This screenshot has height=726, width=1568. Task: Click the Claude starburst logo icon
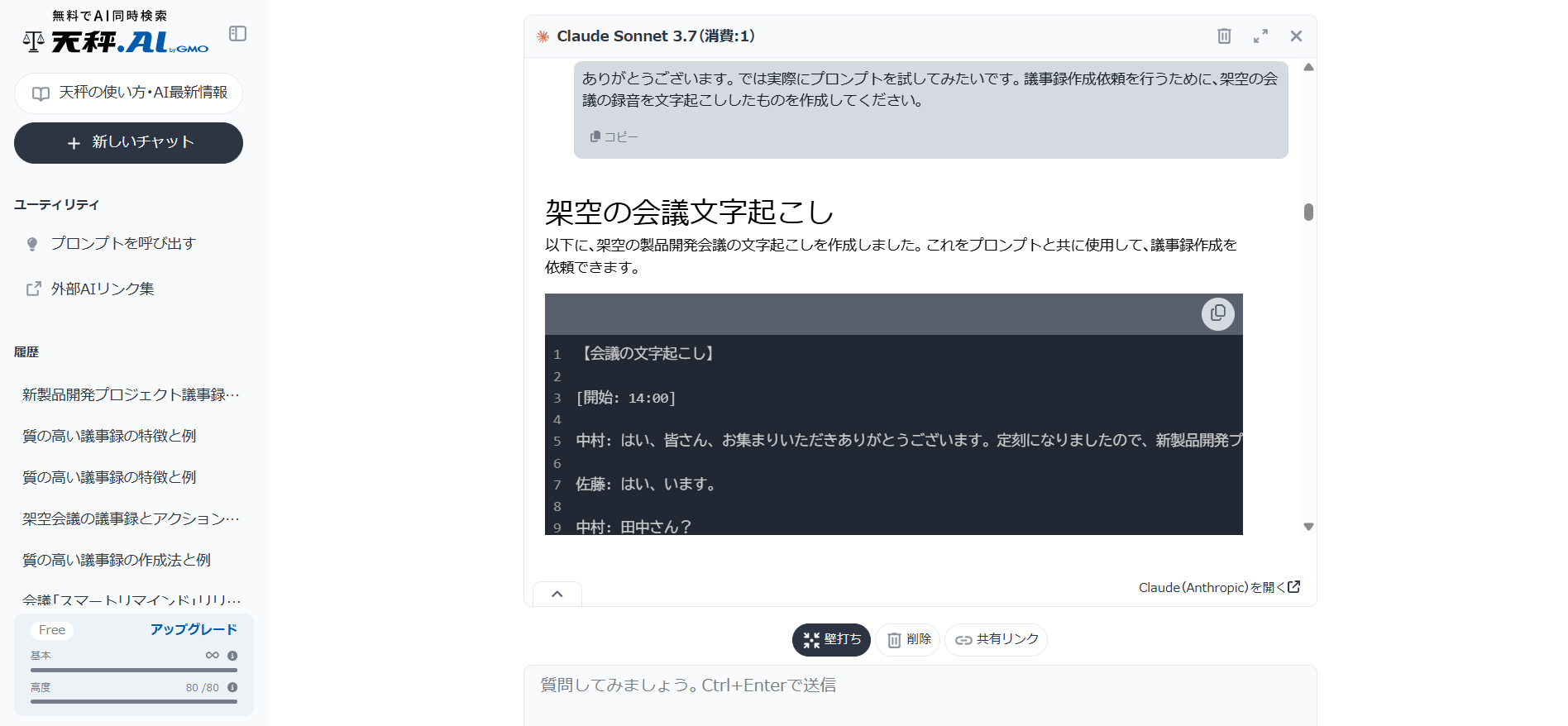click(543, 36)
